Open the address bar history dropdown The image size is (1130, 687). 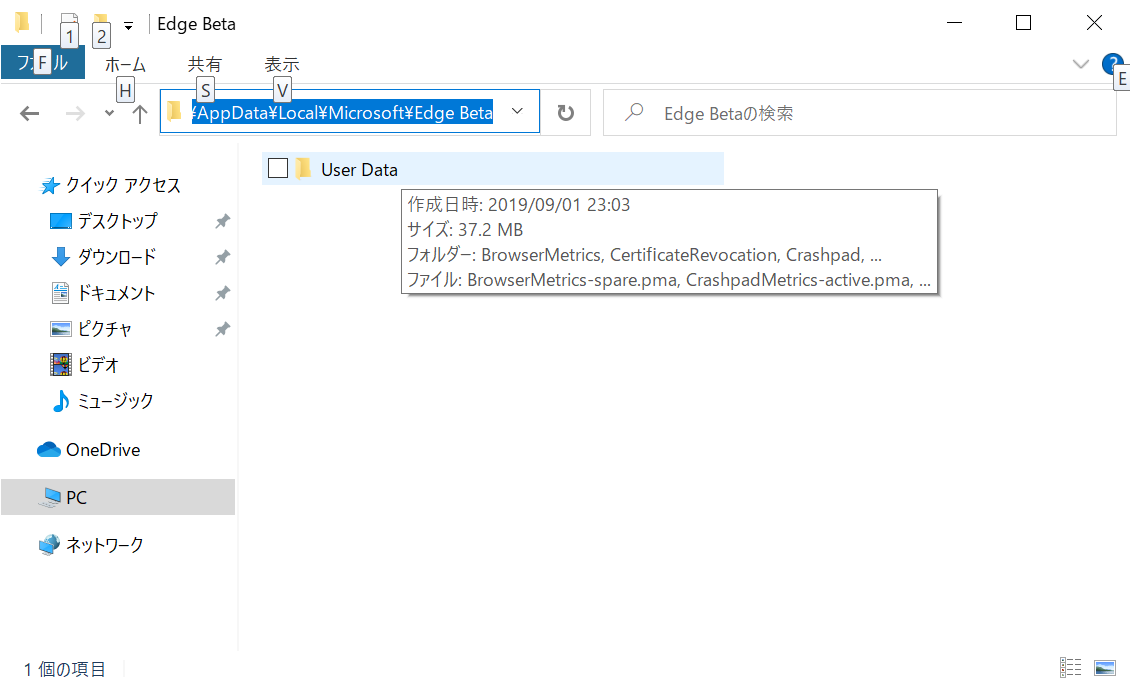(517, 111)
